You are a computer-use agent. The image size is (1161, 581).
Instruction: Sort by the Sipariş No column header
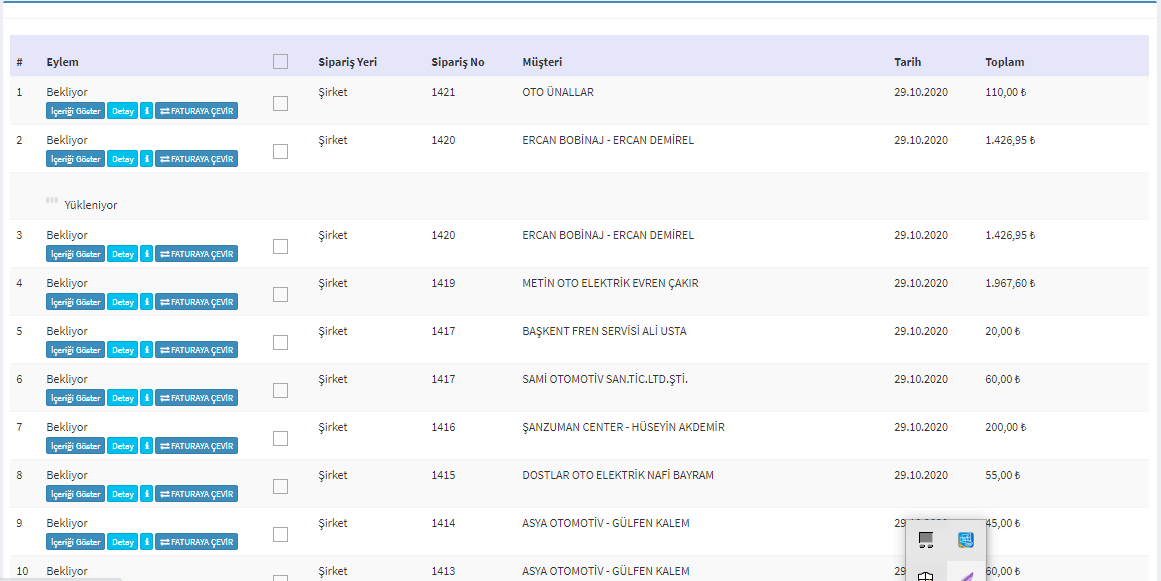point(457,62)
